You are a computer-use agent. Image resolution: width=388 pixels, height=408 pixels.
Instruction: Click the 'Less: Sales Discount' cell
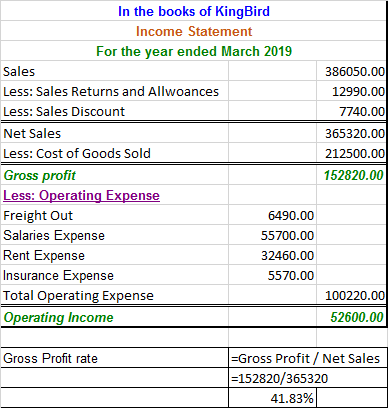115,111
